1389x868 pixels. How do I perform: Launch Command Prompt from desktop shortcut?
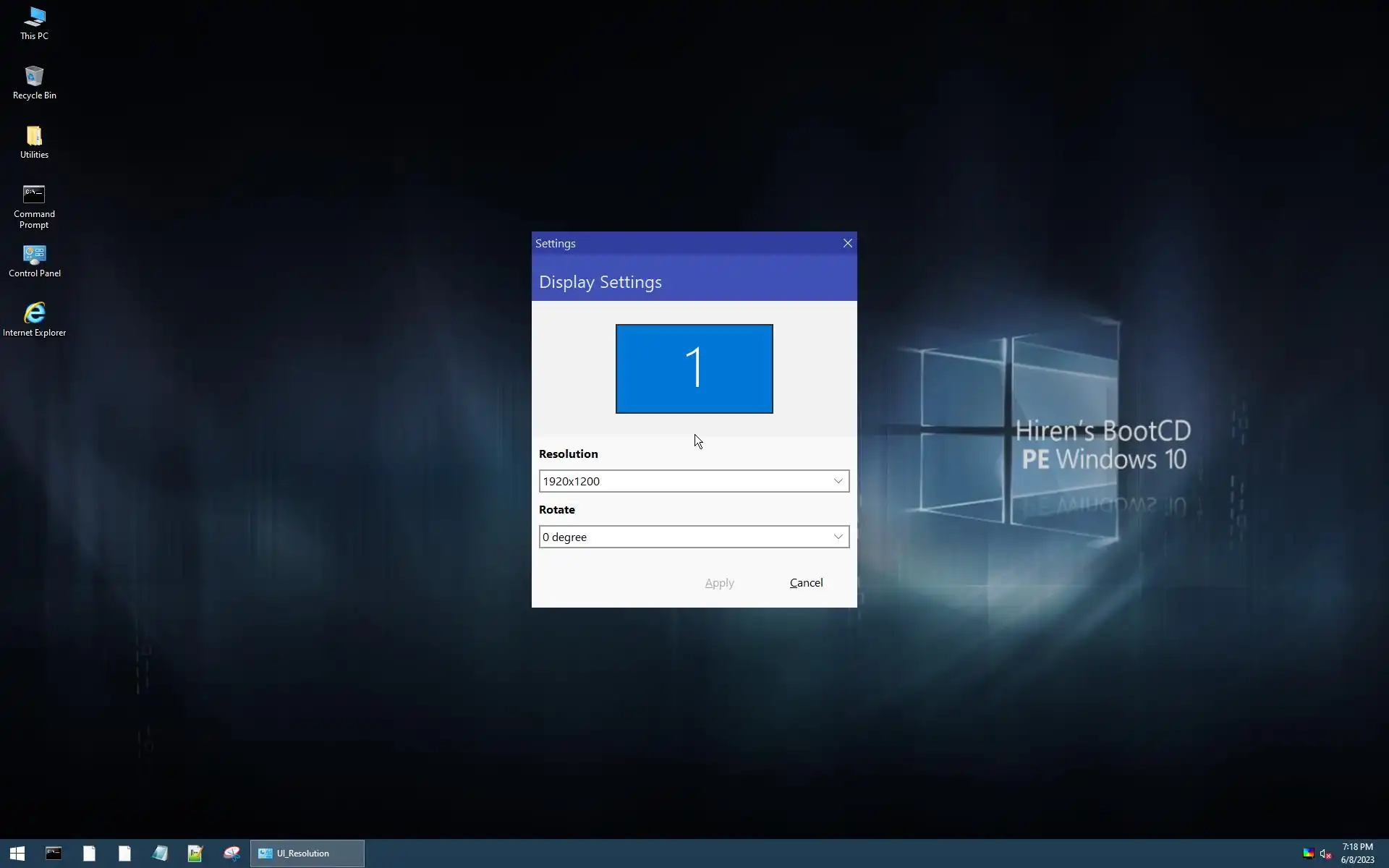pos(34,205)
